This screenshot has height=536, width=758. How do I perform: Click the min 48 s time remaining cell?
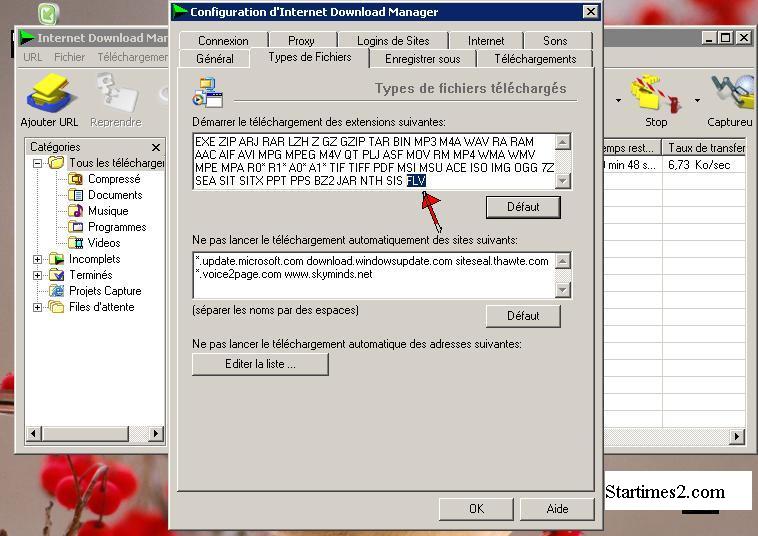point(631,165)
